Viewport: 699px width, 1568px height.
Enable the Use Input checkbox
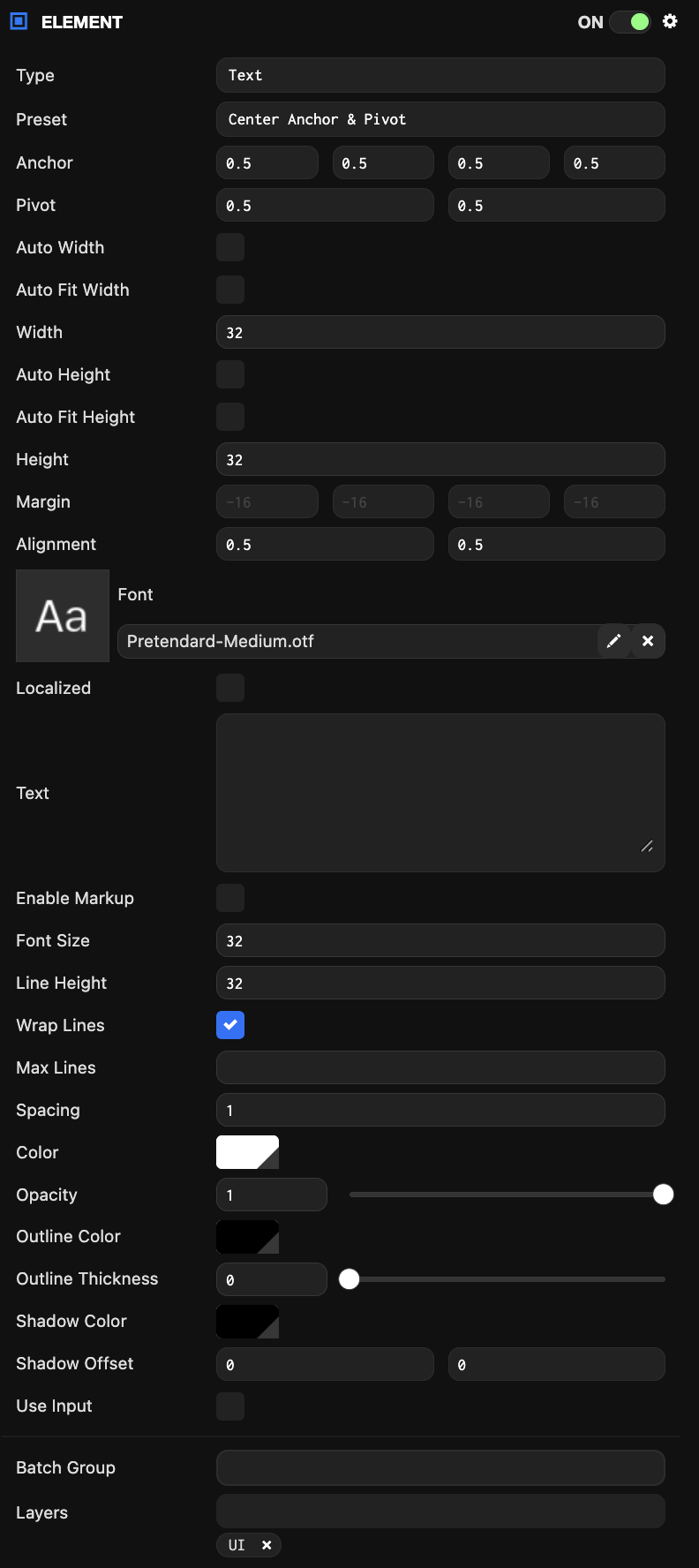(230, 1406)
